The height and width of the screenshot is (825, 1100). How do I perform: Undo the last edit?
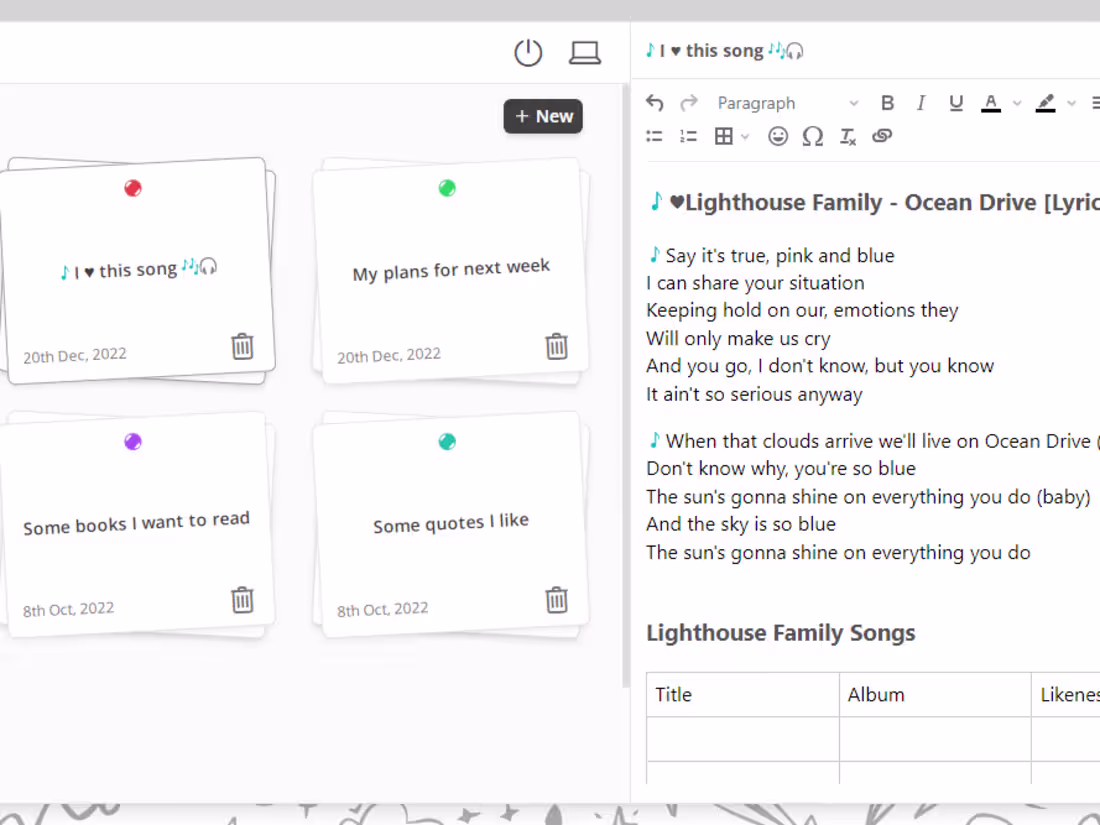coord(655,103)
